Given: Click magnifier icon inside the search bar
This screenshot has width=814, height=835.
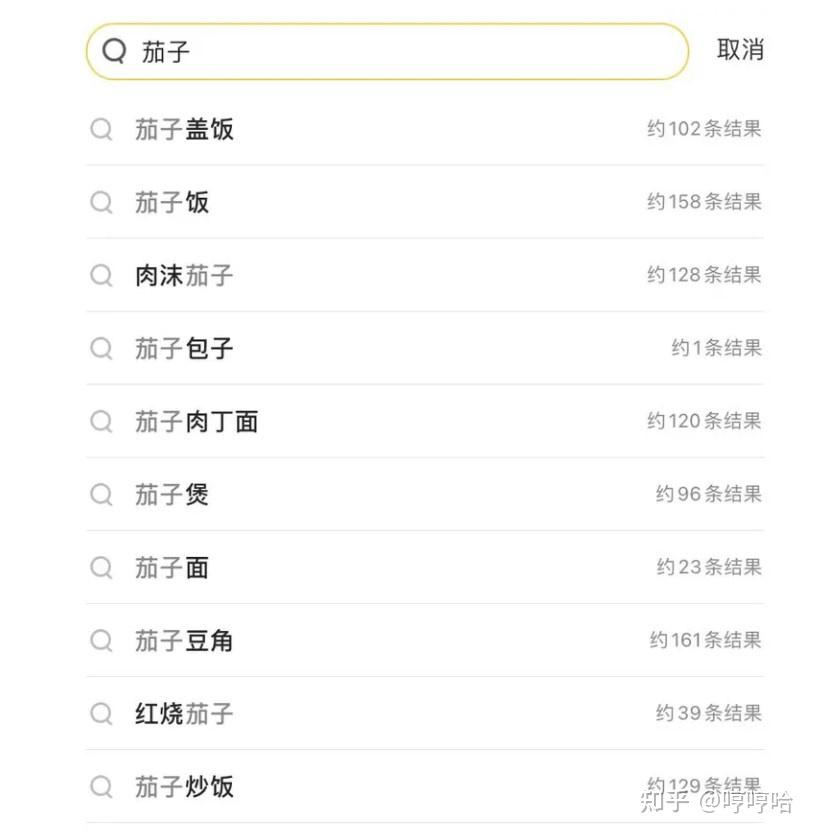Looking at the screenshot, I should pyautogui.click(x=115, y=51).
